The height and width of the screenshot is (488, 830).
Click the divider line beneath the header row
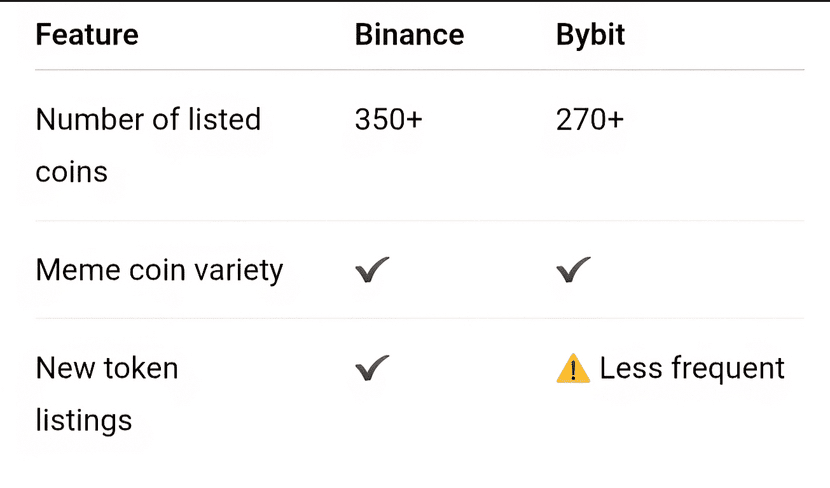point(419,70)
